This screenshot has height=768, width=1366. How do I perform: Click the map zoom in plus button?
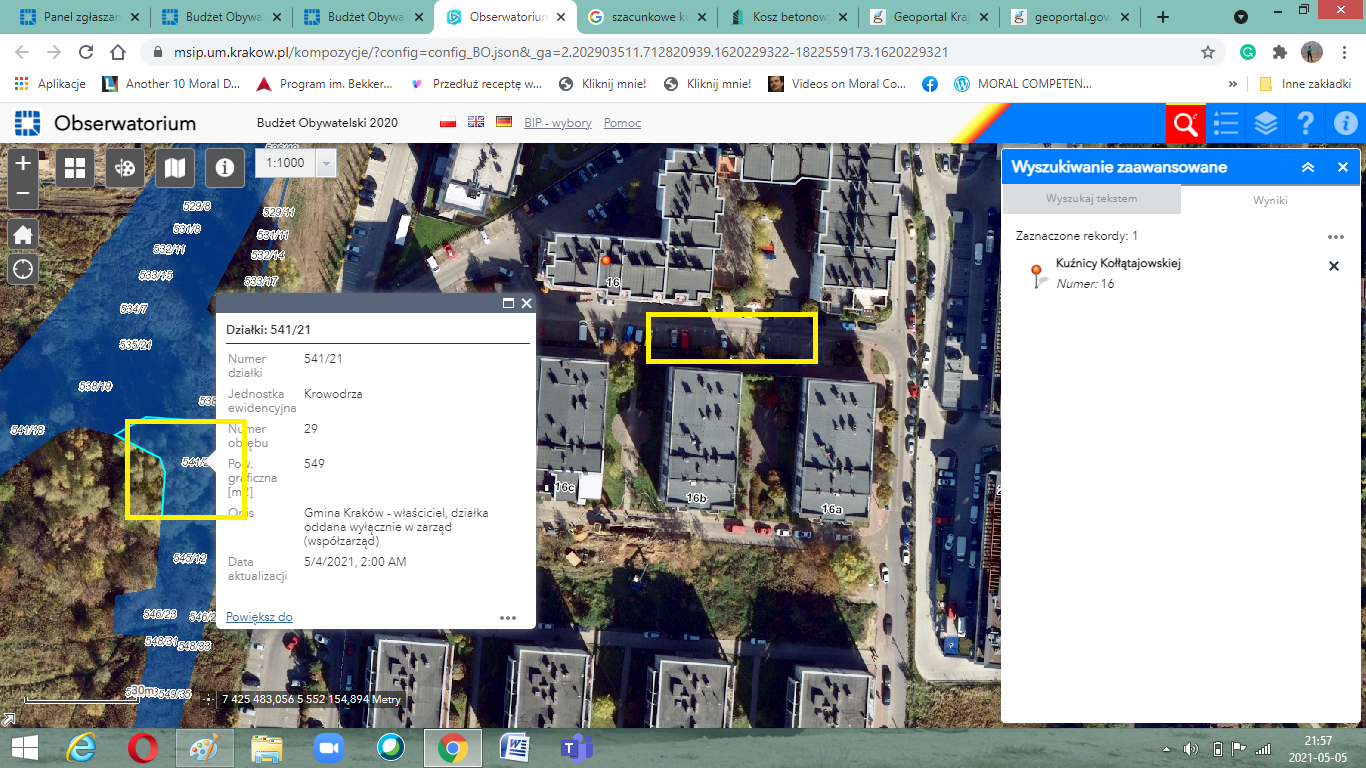[23, 163]
